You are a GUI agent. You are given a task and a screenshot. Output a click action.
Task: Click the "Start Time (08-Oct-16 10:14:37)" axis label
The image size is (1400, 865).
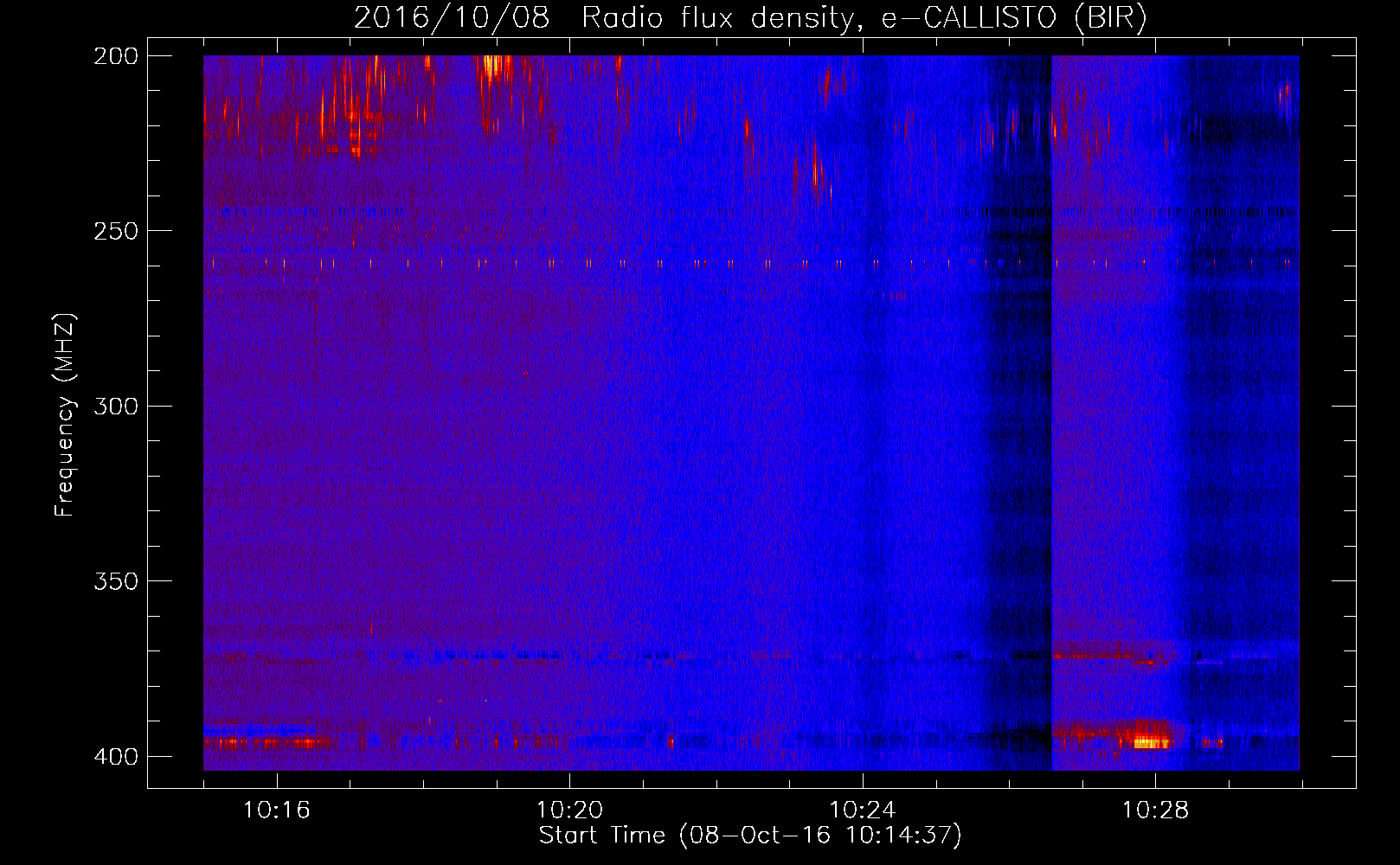click(x=750, y=836)
